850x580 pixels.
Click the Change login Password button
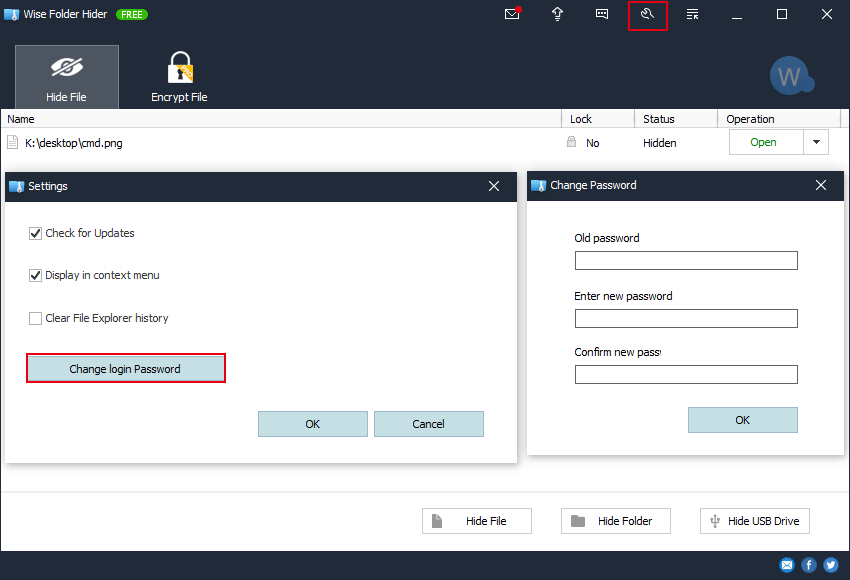click(126, 369)
